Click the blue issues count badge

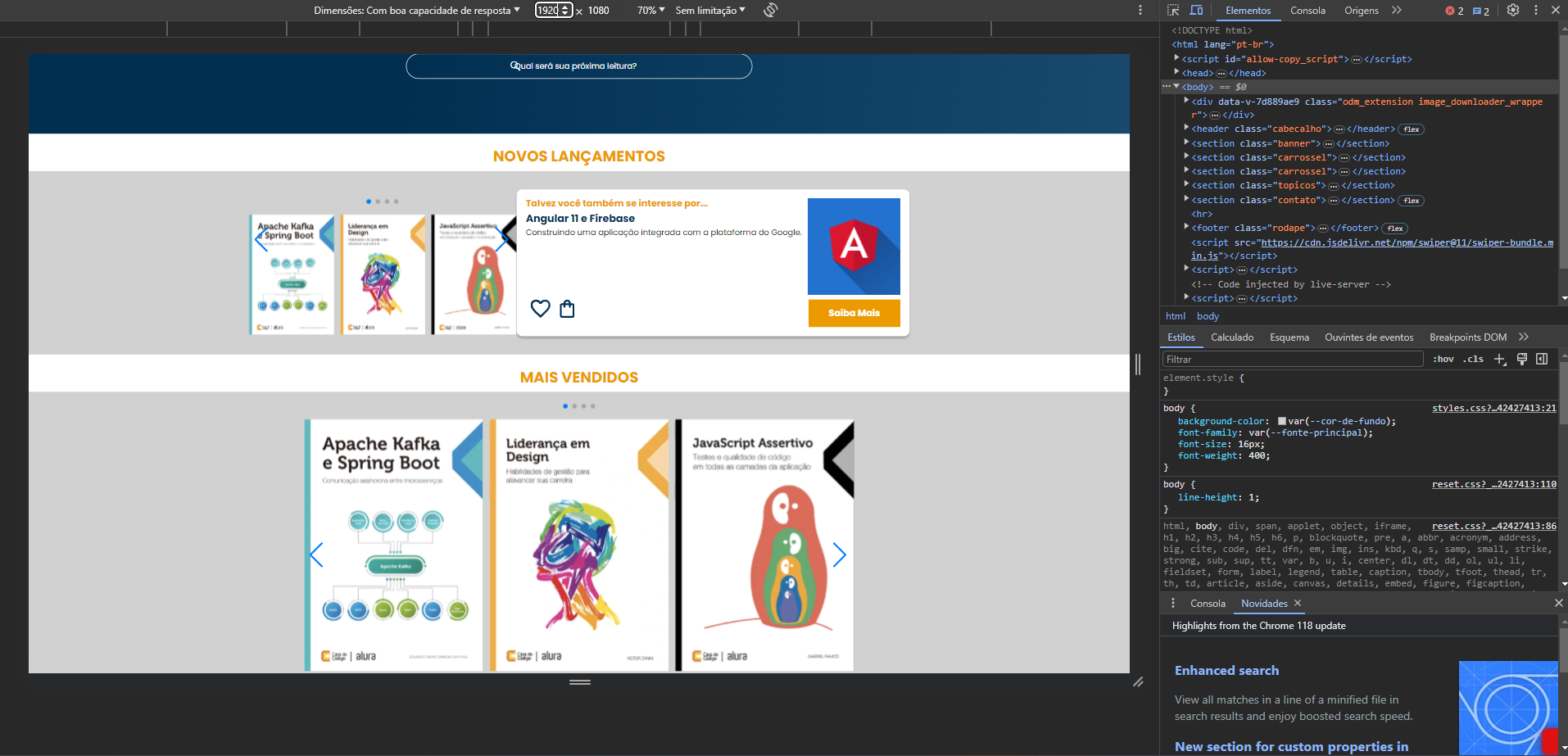point(1481,11)
